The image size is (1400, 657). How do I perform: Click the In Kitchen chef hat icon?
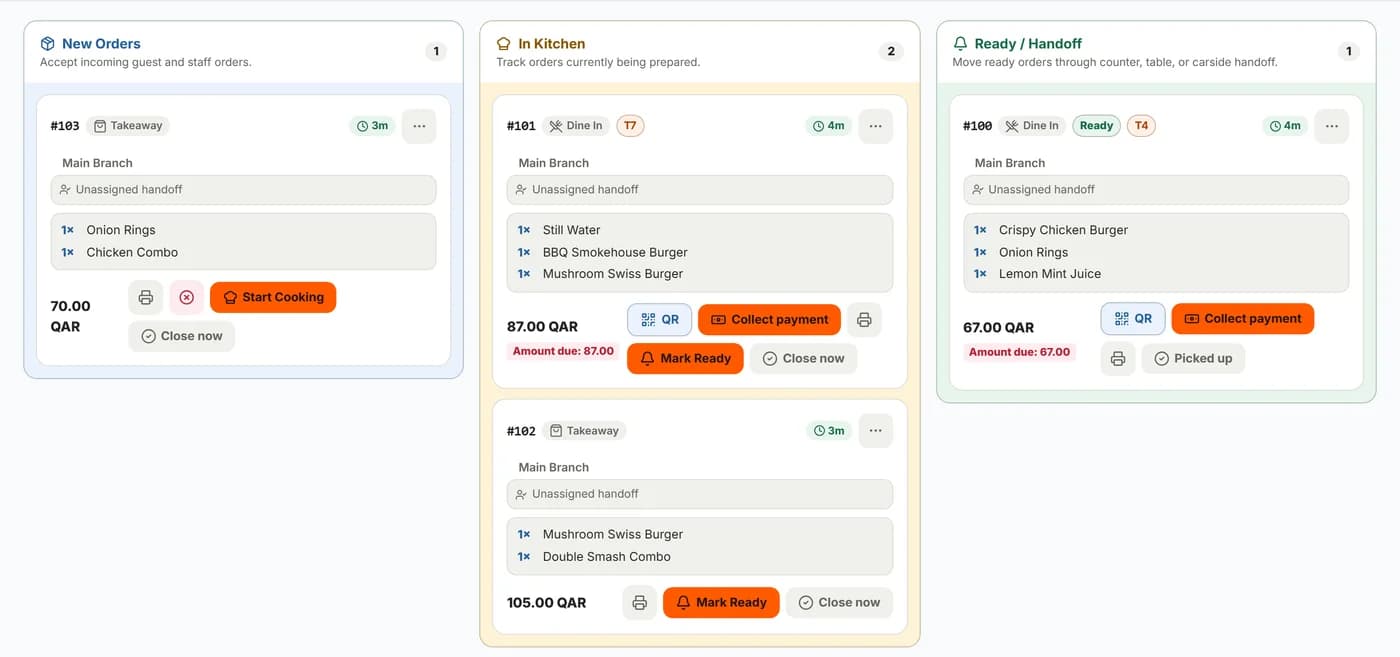click(x=503, y=44)
